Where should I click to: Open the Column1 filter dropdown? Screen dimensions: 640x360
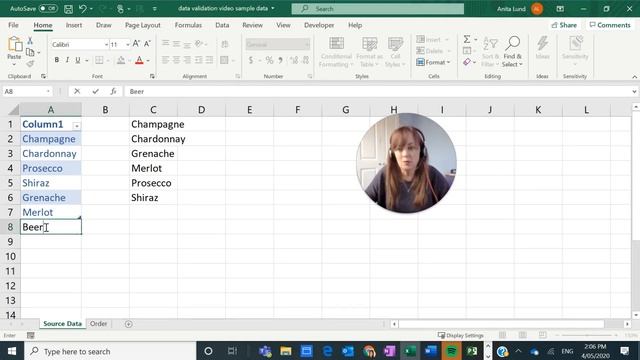(x=76, y=126)
